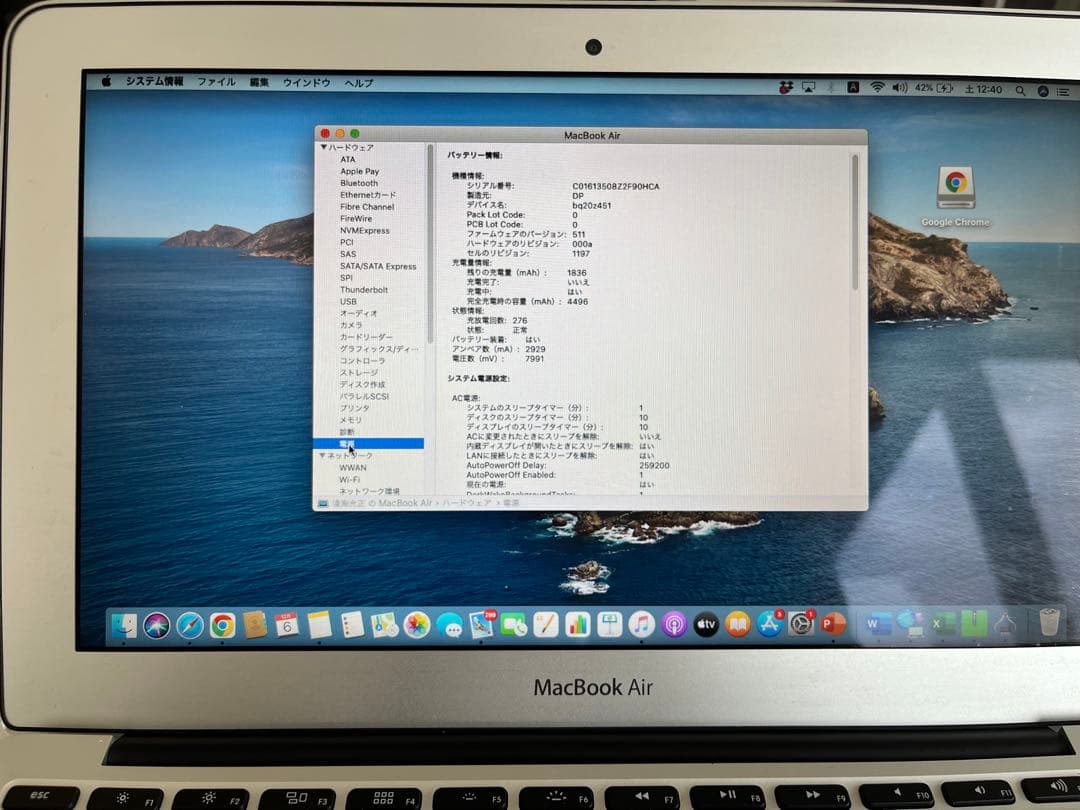This screenshot has height=810, width=1080.
Task: Collapse the ネットワーク section
Action: coord(325,454)
